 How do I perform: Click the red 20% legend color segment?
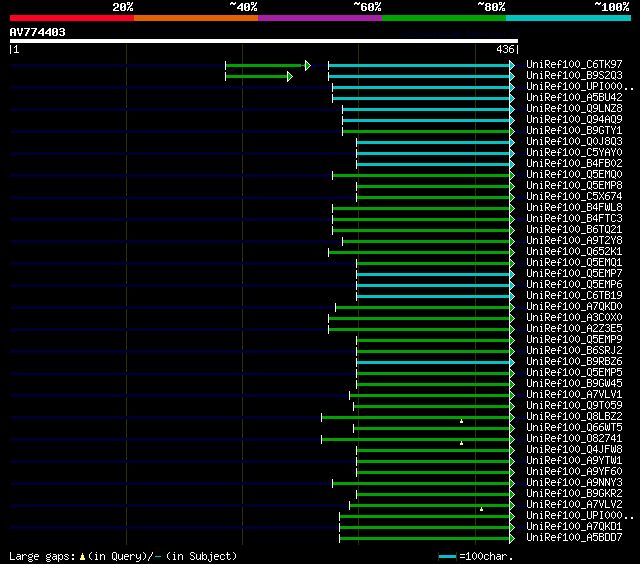click(72, 18)
